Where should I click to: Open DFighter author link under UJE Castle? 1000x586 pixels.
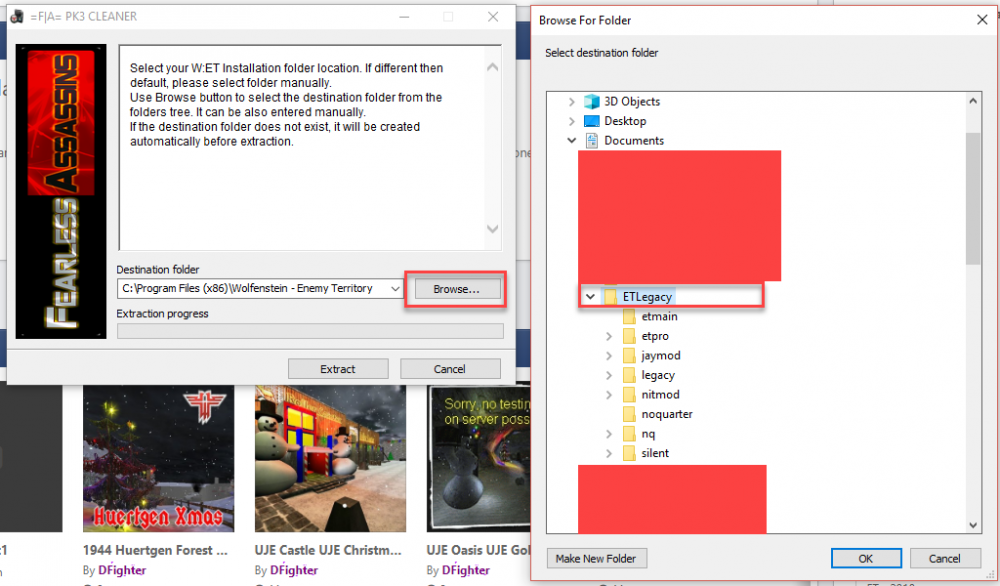[293, 570]
